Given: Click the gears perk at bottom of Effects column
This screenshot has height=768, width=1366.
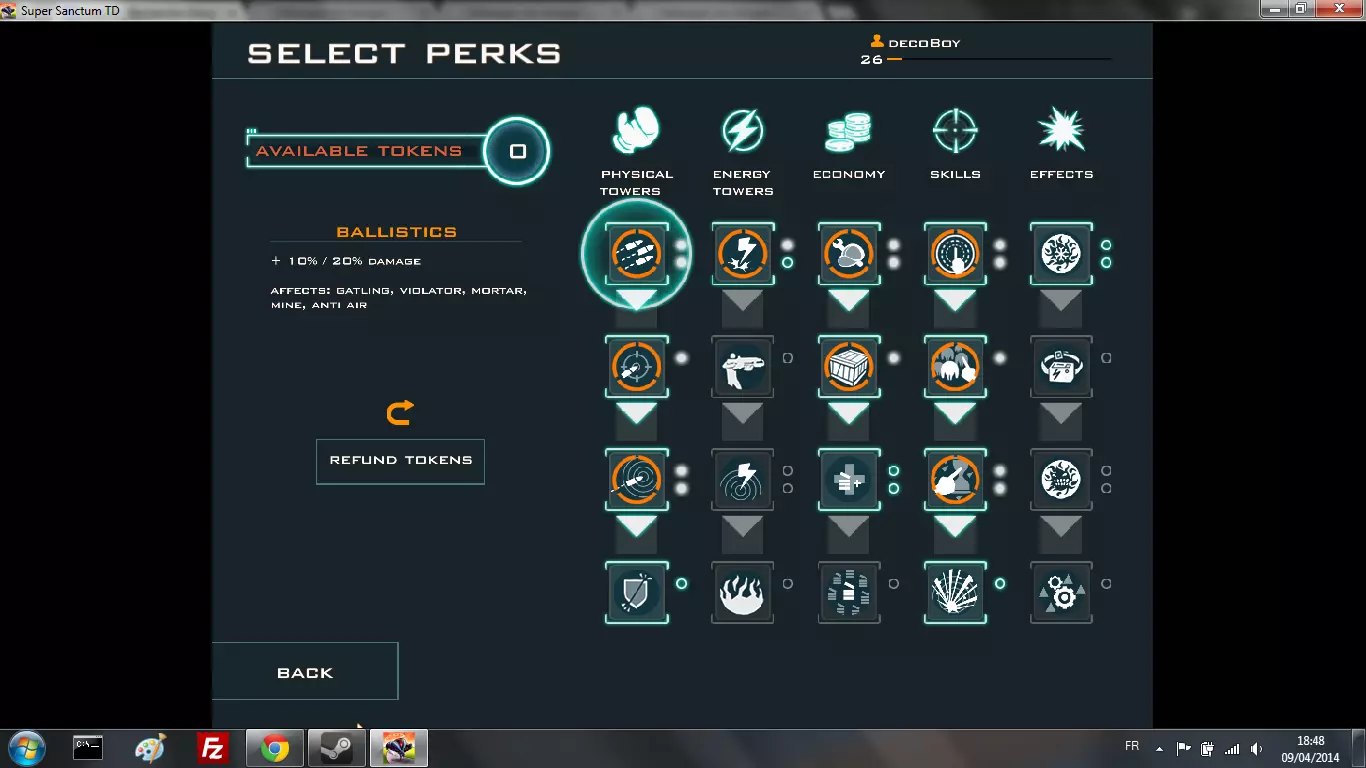Looking at the screenshot, I should (1061, 592).
